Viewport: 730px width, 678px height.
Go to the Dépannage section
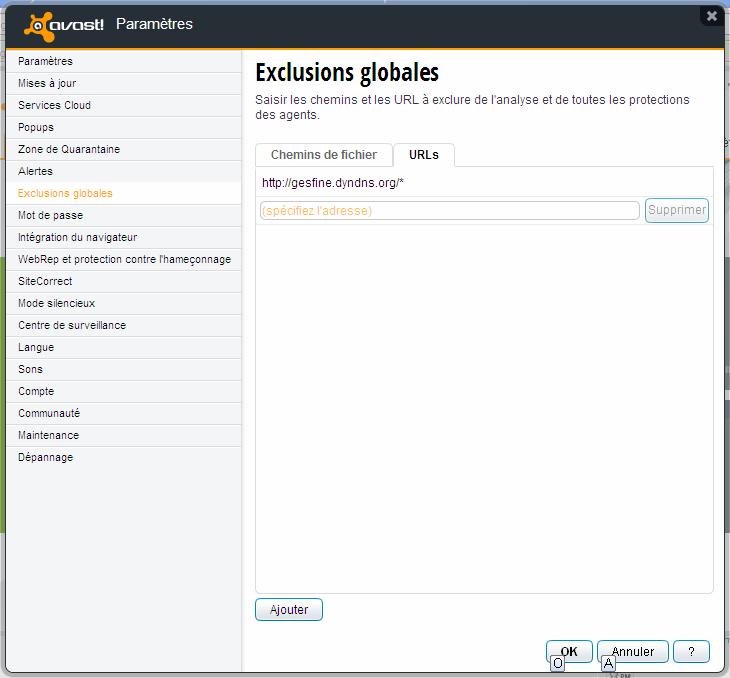click(x=45, y=457)
